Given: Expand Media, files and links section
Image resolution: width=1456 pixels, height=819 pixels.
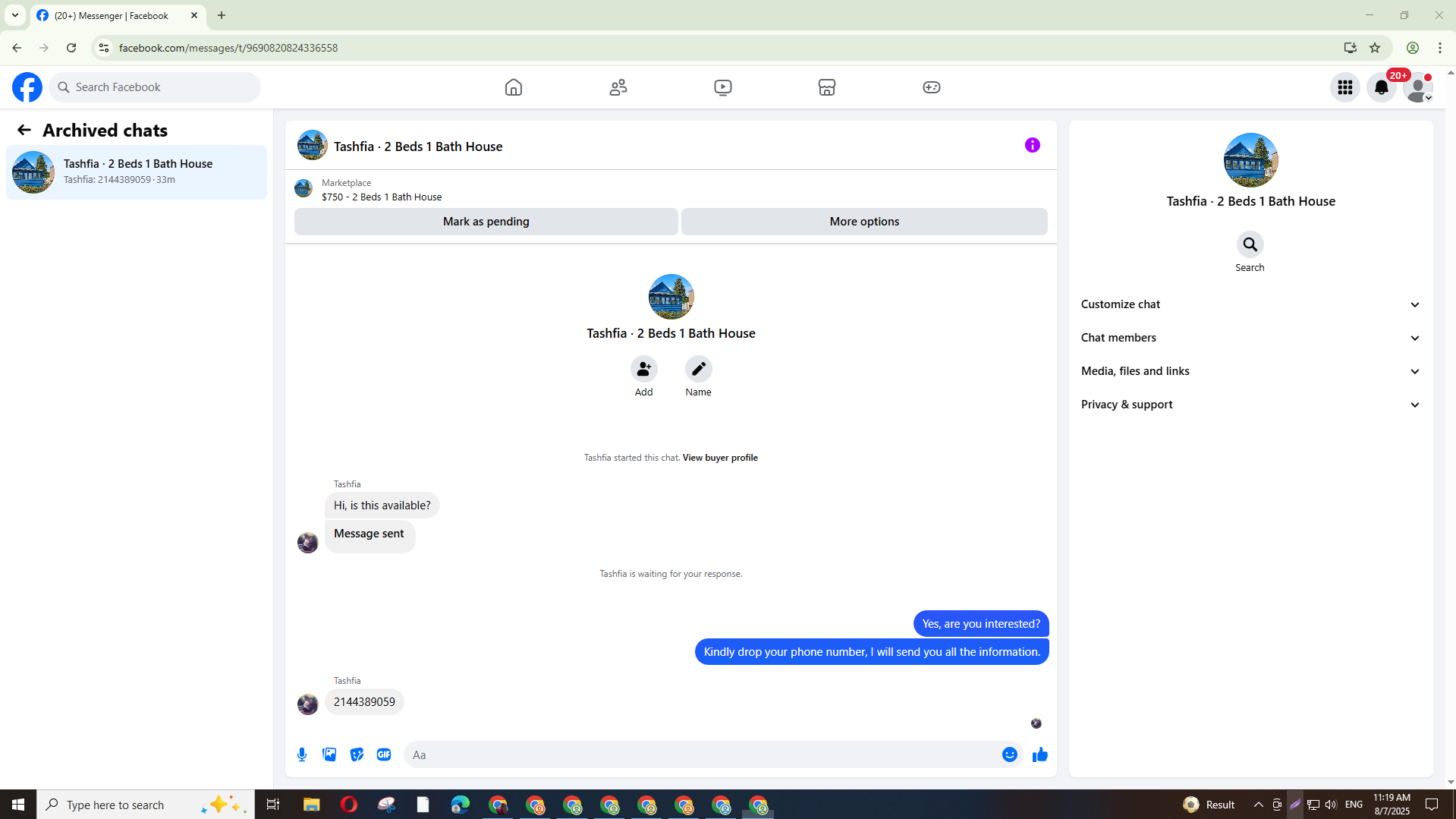Looking at the screenshot, I should click(x=1250, y=371).
